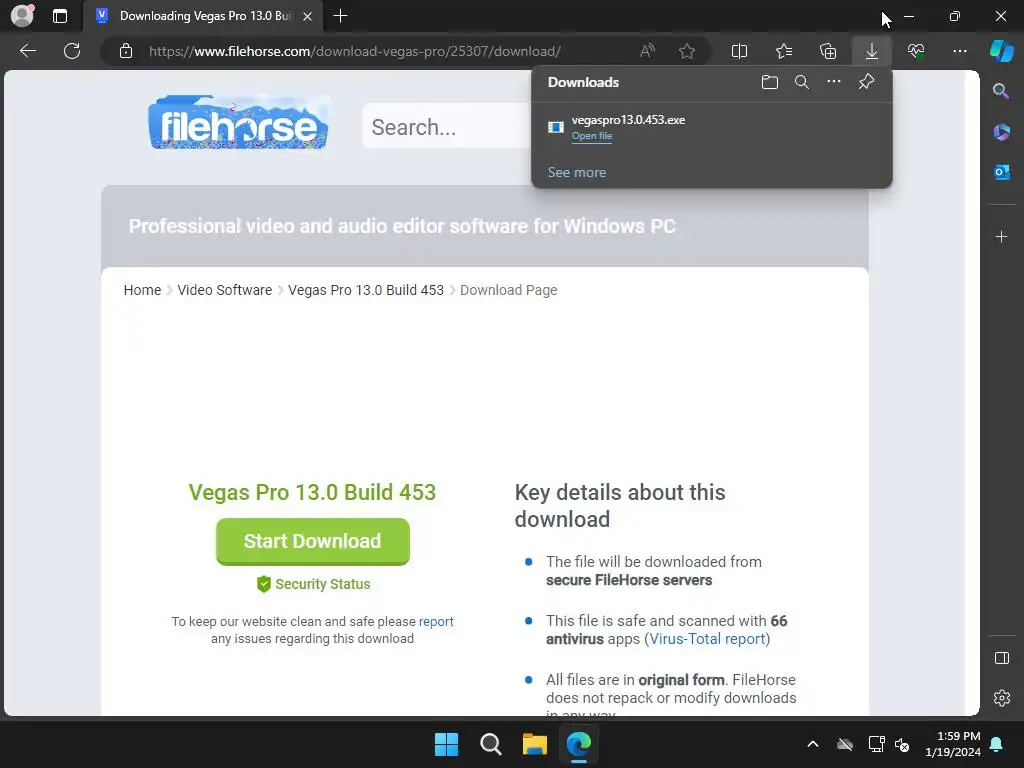Screen dimensions: 1024x768
Task: Click the Security Status link
Action: tap(313, 584)
